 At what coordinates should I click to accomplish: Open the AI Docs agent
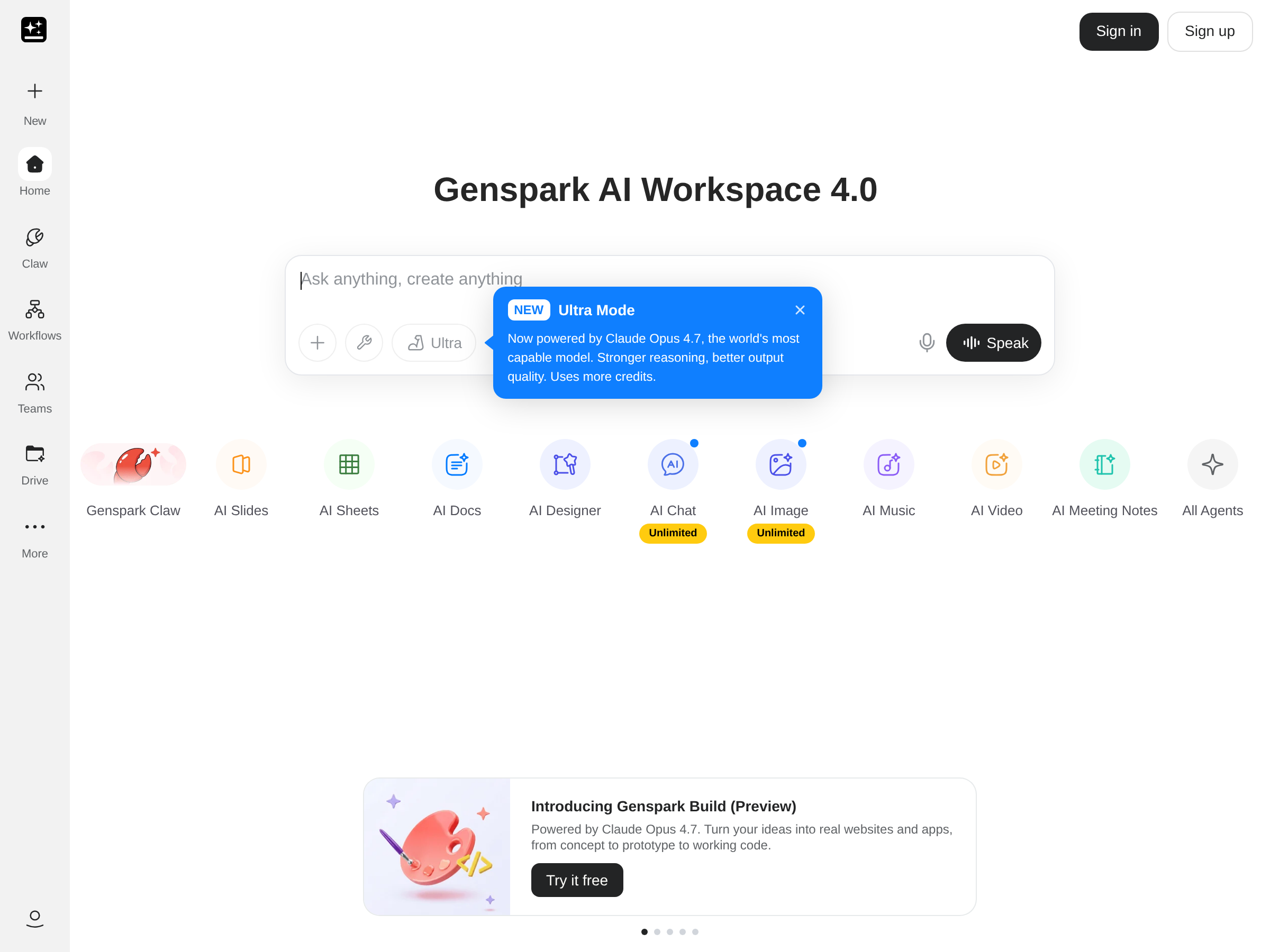tap(457, 464)
